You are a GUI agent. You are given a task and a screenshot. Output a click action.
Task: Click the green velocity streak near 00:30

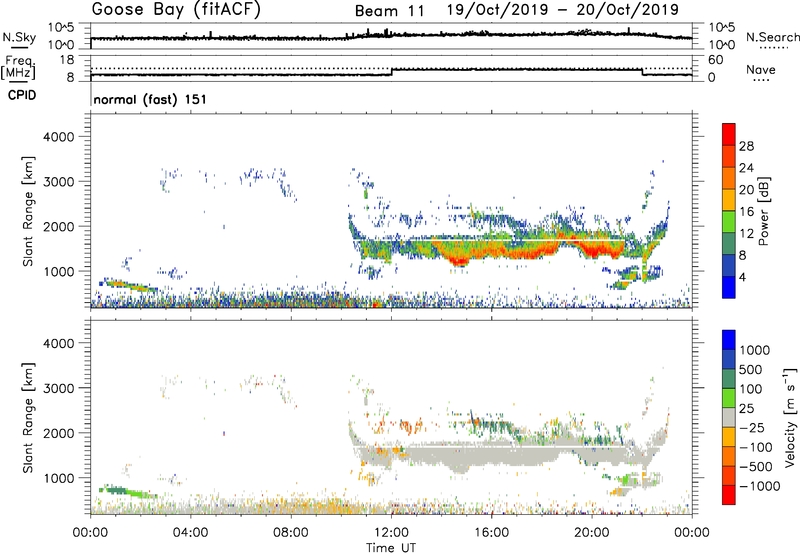128,493
